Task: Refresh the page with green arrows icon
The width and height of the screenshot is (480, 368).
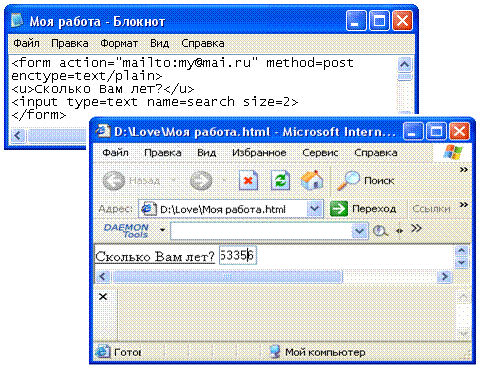Action: click(280, 180)
